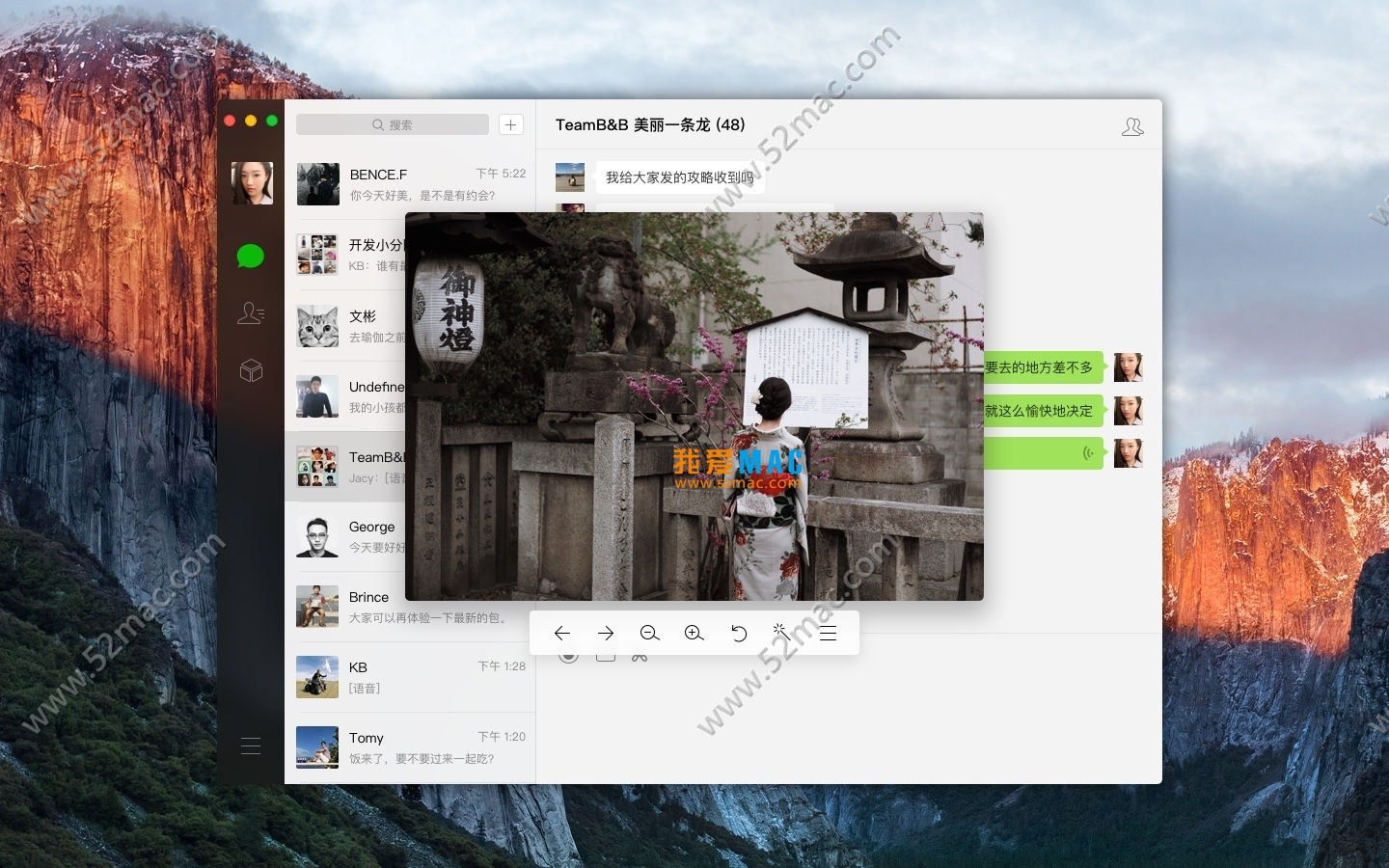Select the message bubble 我给大家发的攻略收到吗
Screen dimensions: 1389x868
(x=680, y=176)
